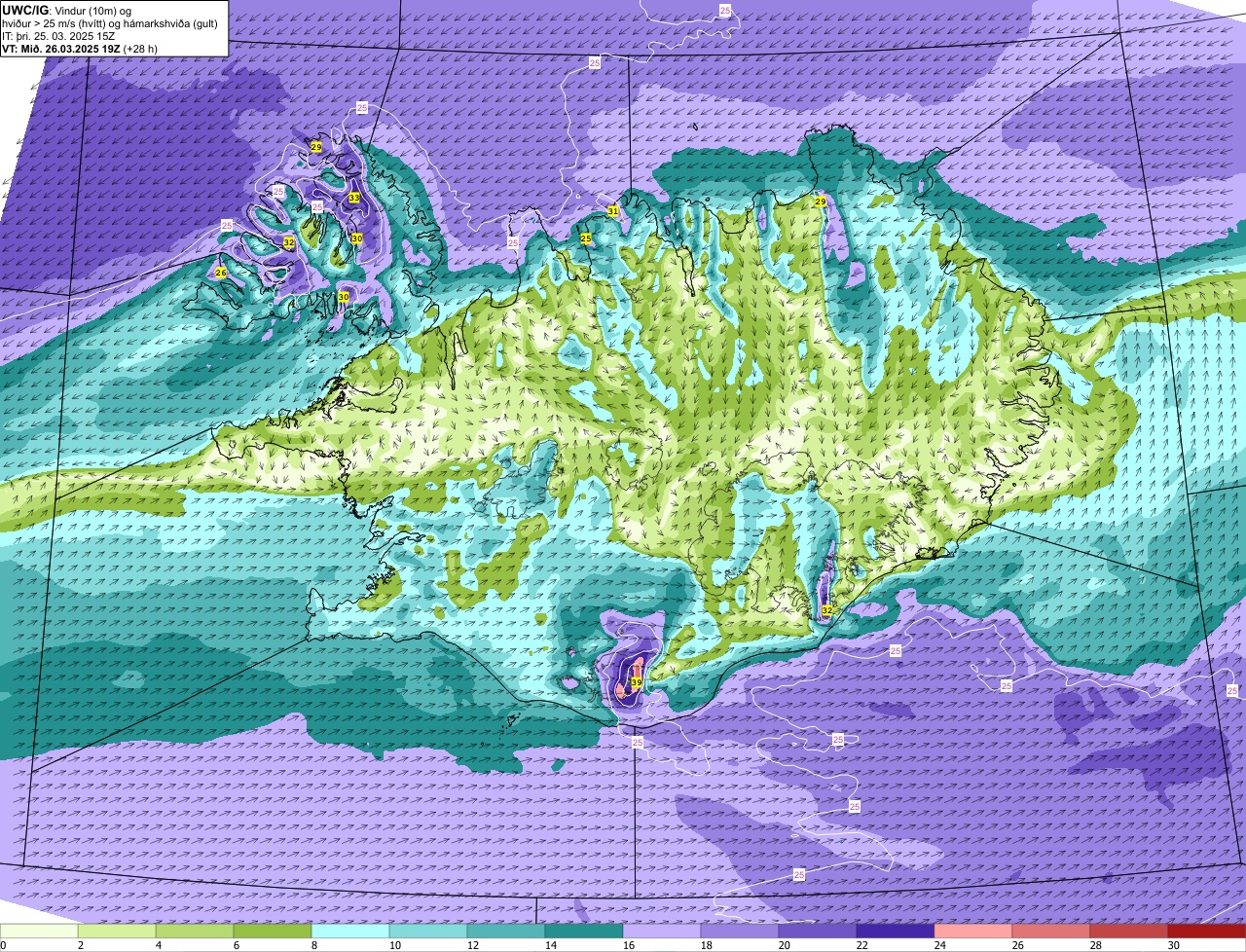
Task: Click the 18–20 m/s purple legend swatch
Action: point(740,931)
